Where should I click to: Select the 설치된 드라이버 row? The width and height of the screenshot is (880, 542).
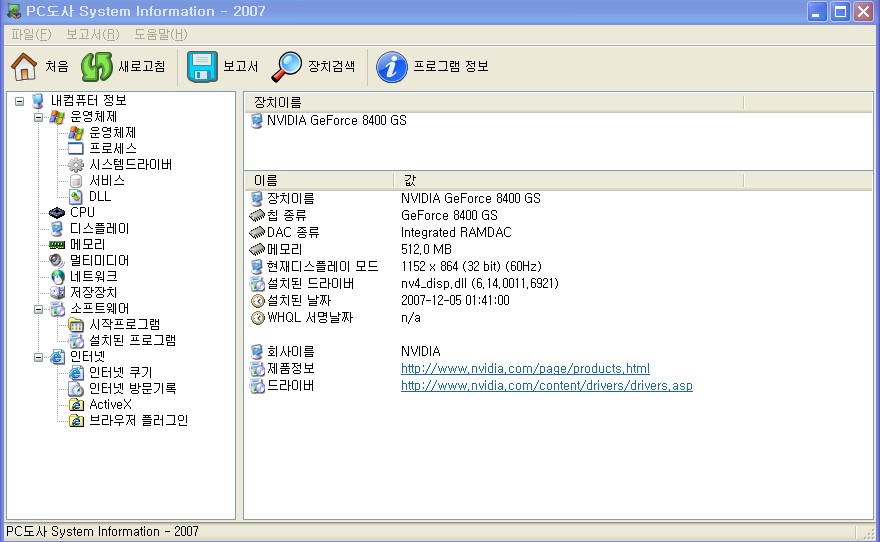point(558,283)
